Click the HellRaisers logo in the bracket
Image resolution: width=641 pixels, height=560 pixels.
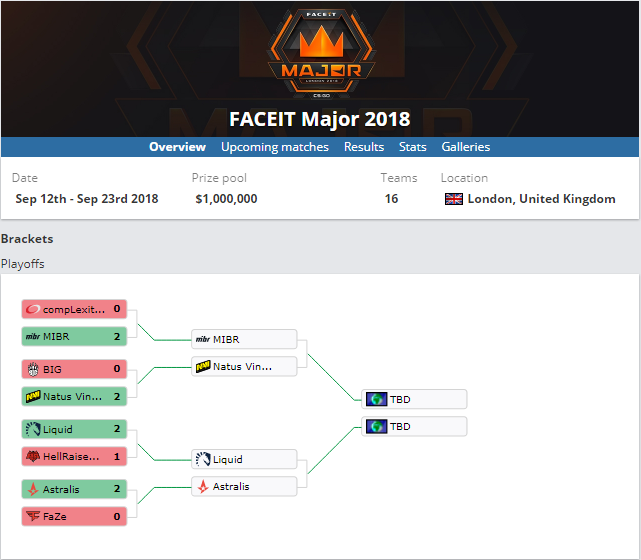[x=33, y=456]
